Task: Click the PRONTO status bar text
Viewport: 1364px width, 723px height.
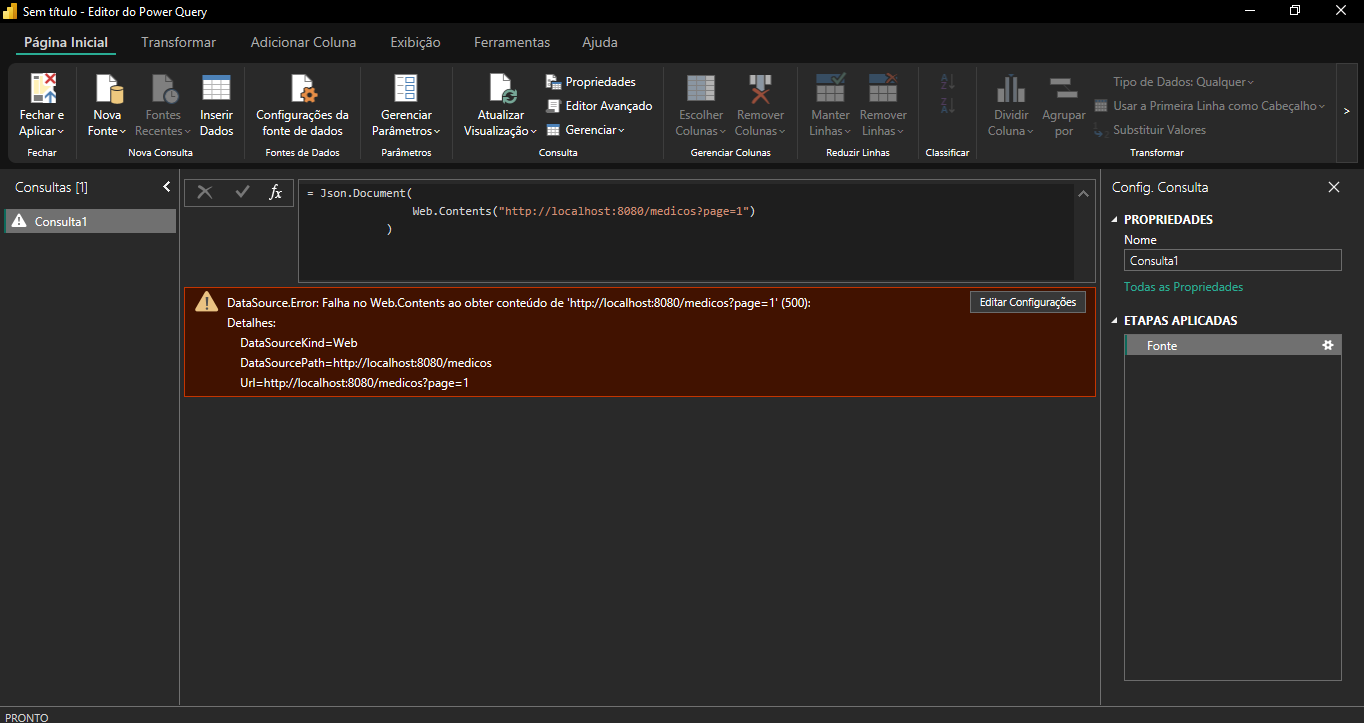Action: tap(27, 717)
